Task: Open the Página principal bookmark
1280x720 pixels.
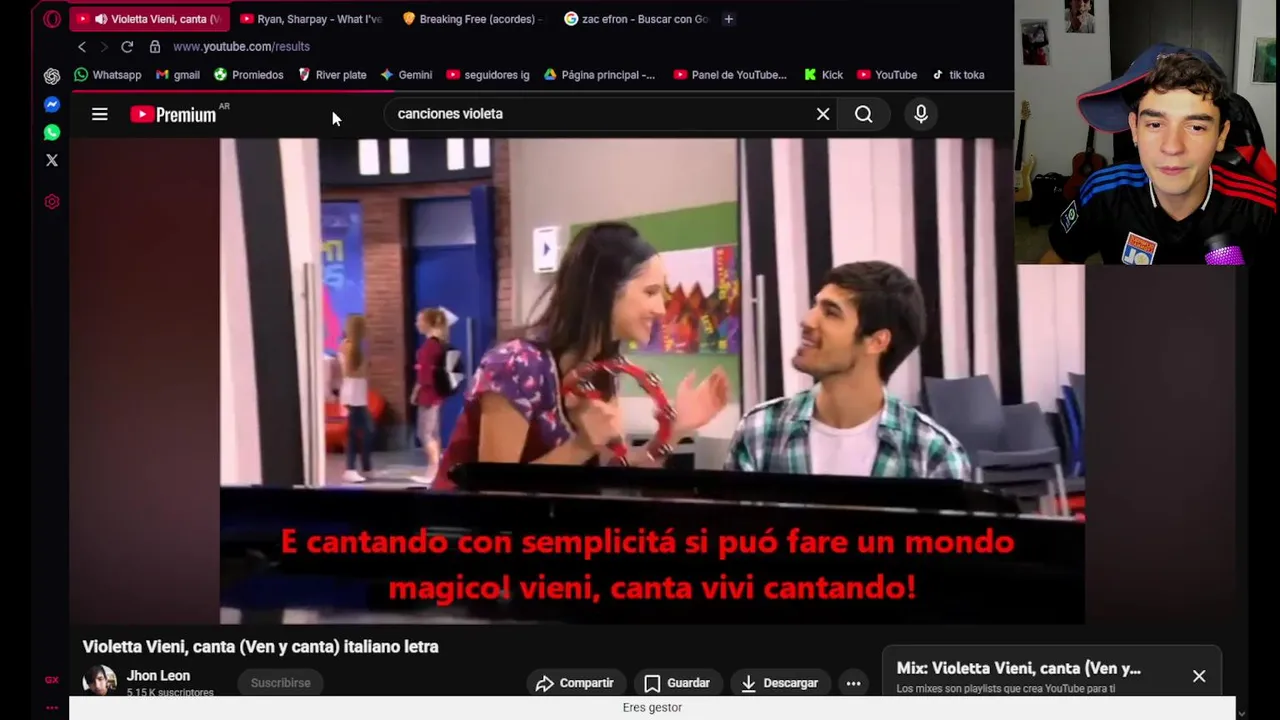Action: (600, 75)
